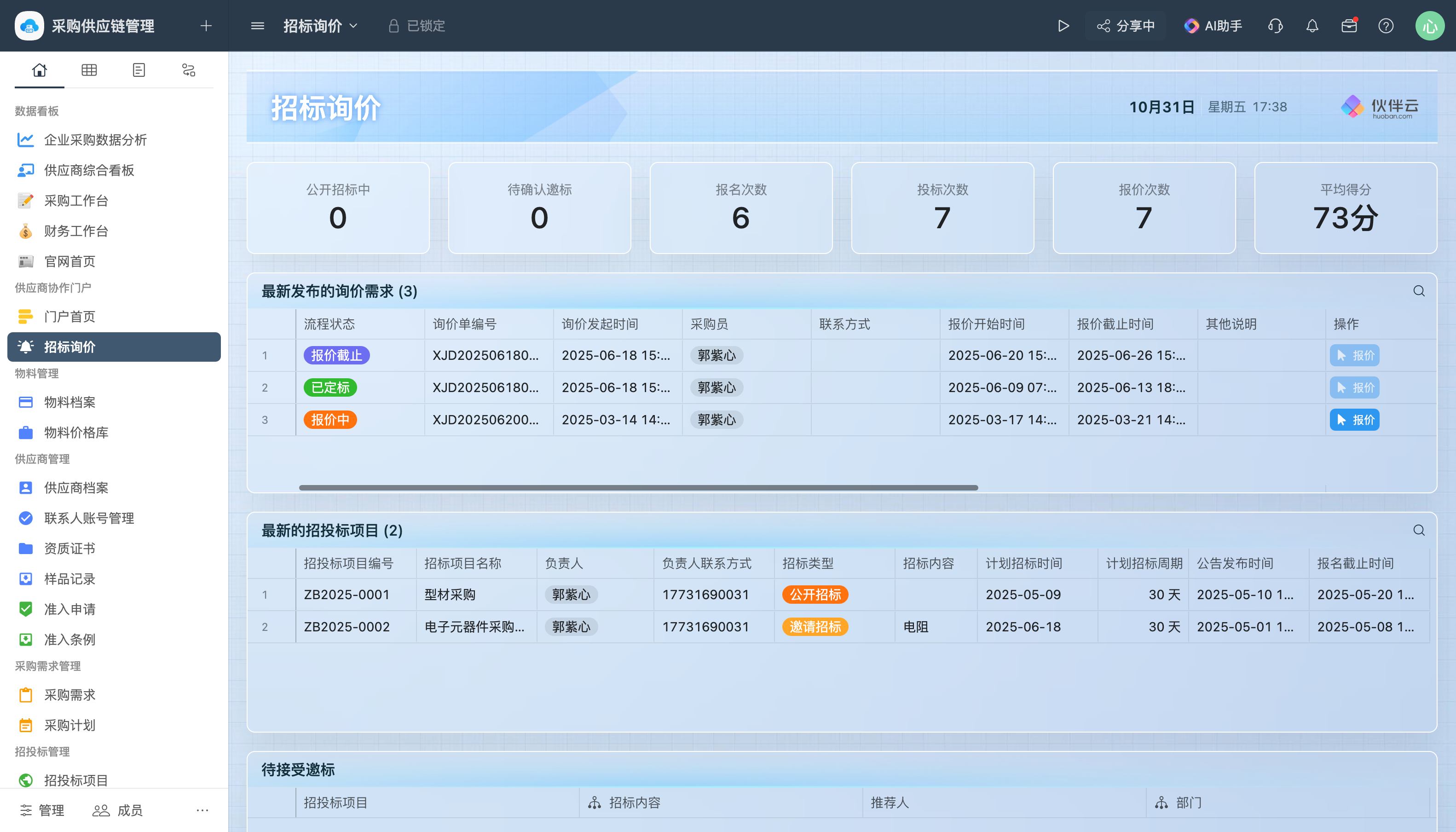Viewport: 1456px width, 832px height.
Task: Open the ZB2025-0001 bidding project row
Action: [347, 594]
